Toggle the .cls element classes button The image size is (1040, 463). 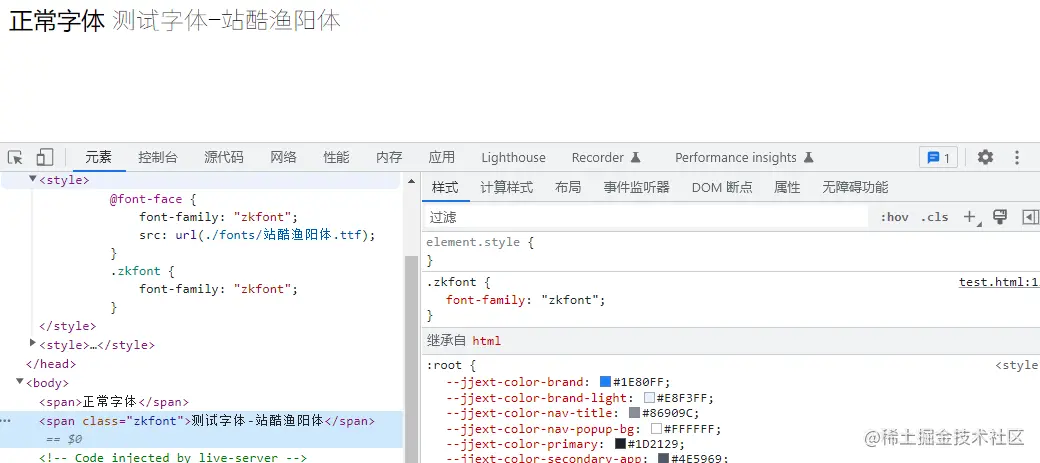click(x=934, y=217)
